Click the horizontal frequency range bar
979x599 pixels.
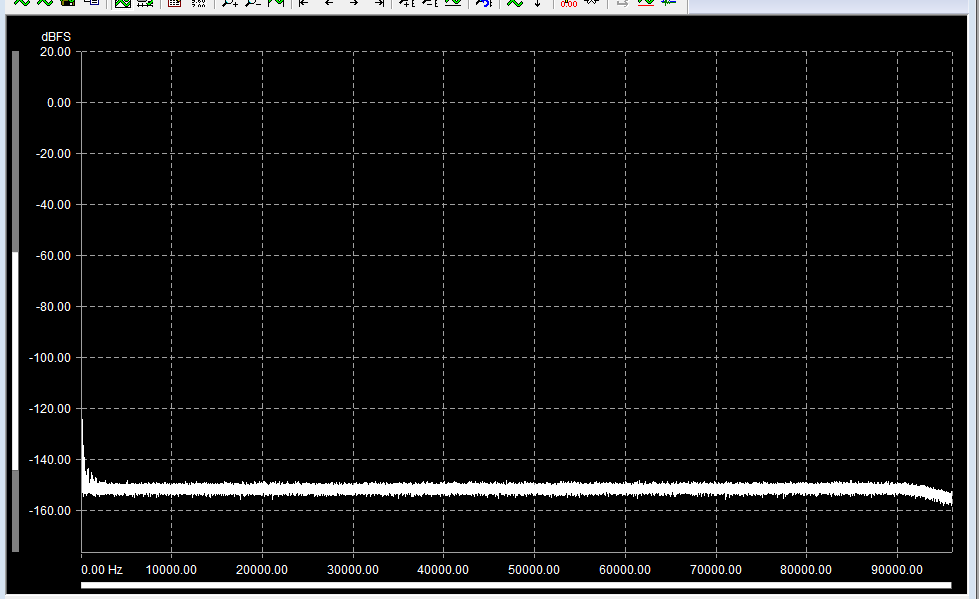point(516,585)
